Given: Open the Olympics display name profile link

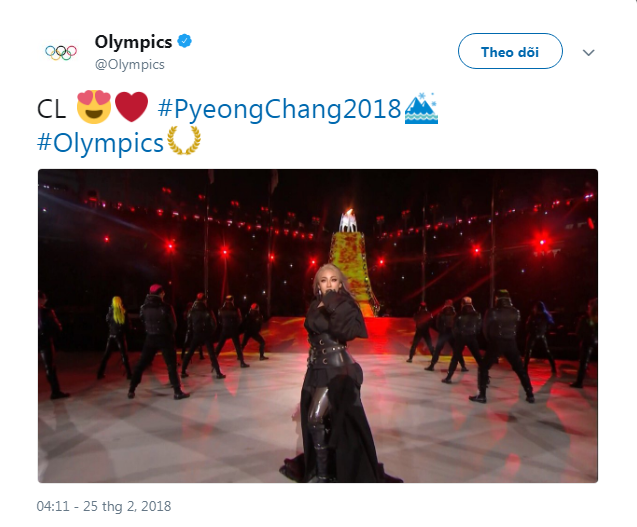Looking at the screenshot, I should click(x=133, y=42).
